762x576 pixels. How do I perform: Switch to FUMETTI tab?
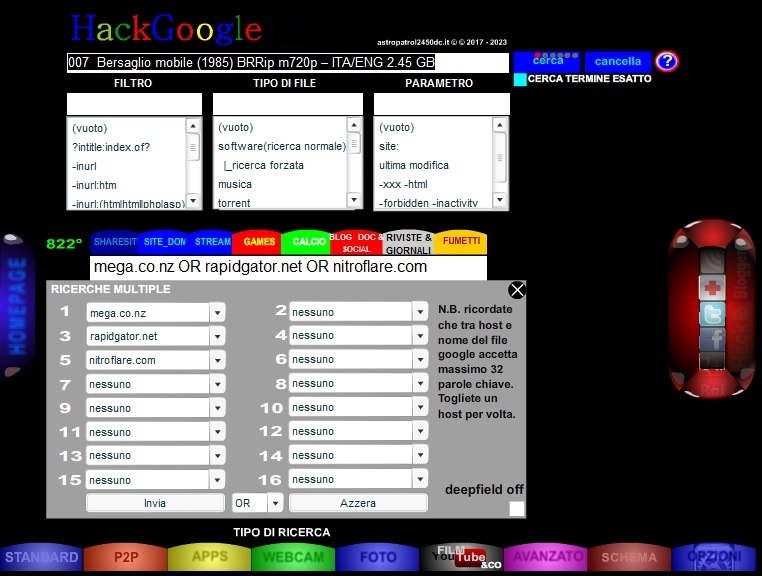[461, 242]
